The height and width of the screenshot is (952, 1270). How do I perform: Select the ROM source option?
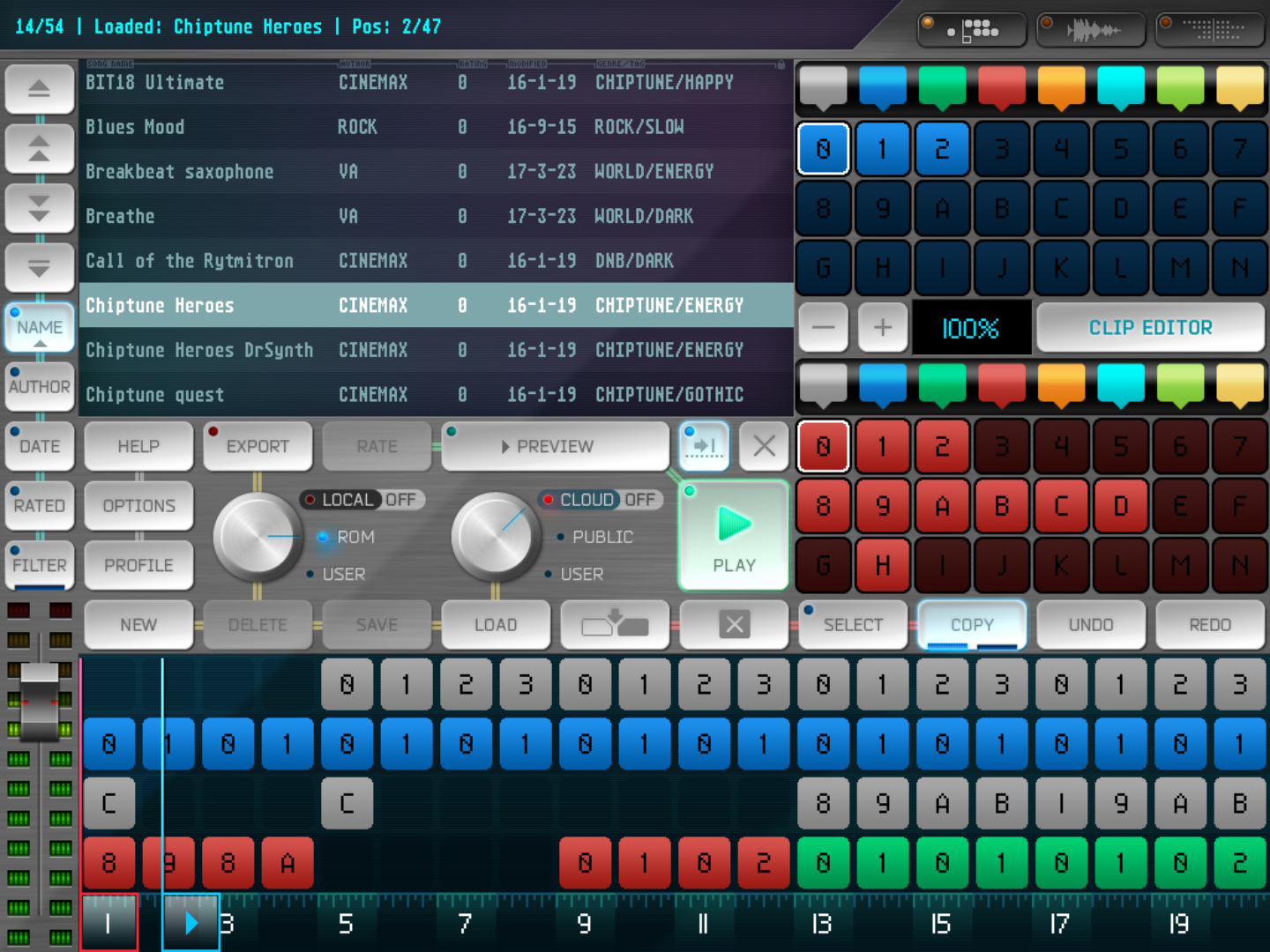coord(355,537)
